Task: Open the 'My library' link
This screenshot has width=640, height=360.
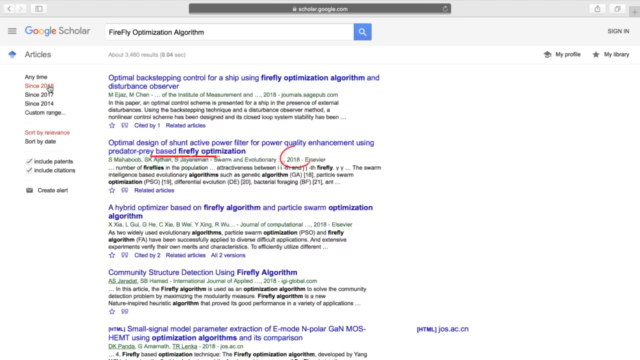Action: tap(616, 54)
